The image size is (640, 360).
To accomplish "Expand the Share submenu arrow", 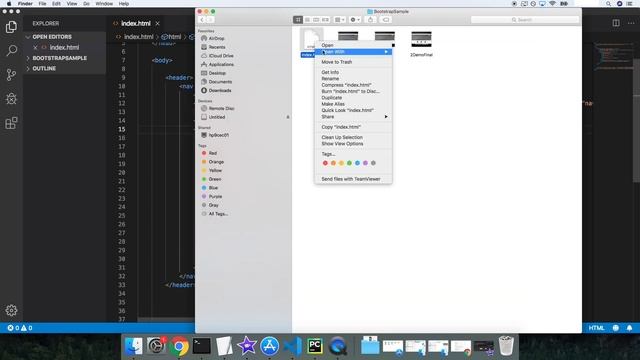I will tap(386, 117).
